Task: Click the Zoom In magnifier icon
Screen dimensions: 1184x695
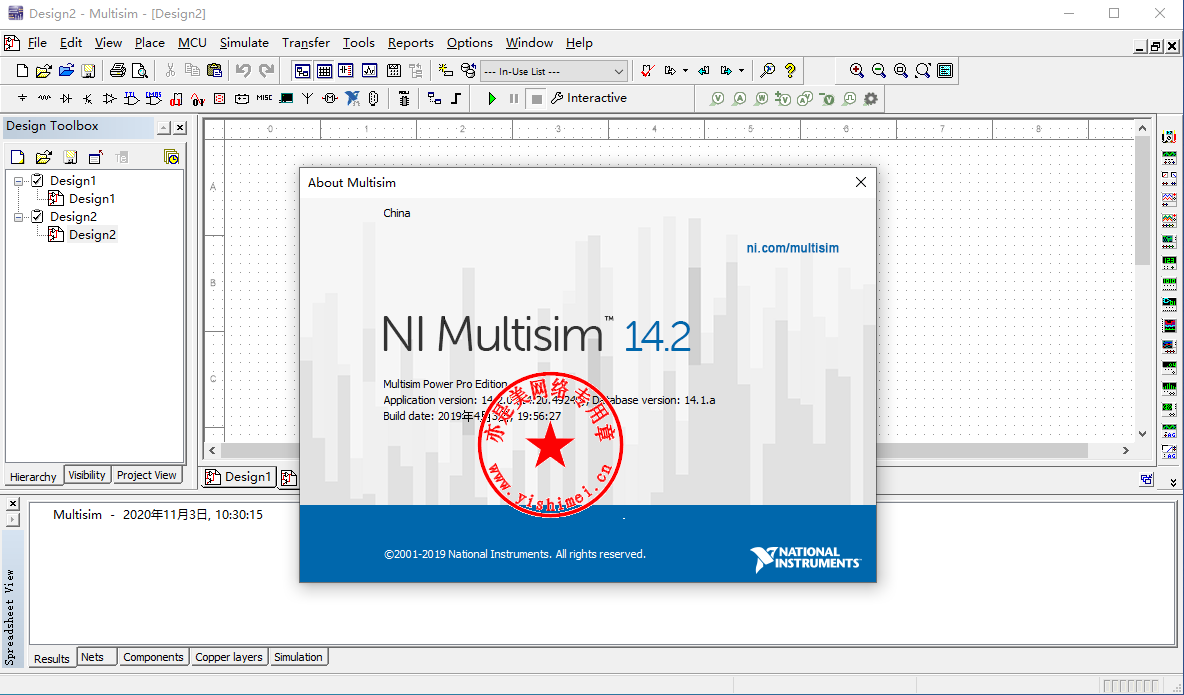Action: (x=856, y=71)
